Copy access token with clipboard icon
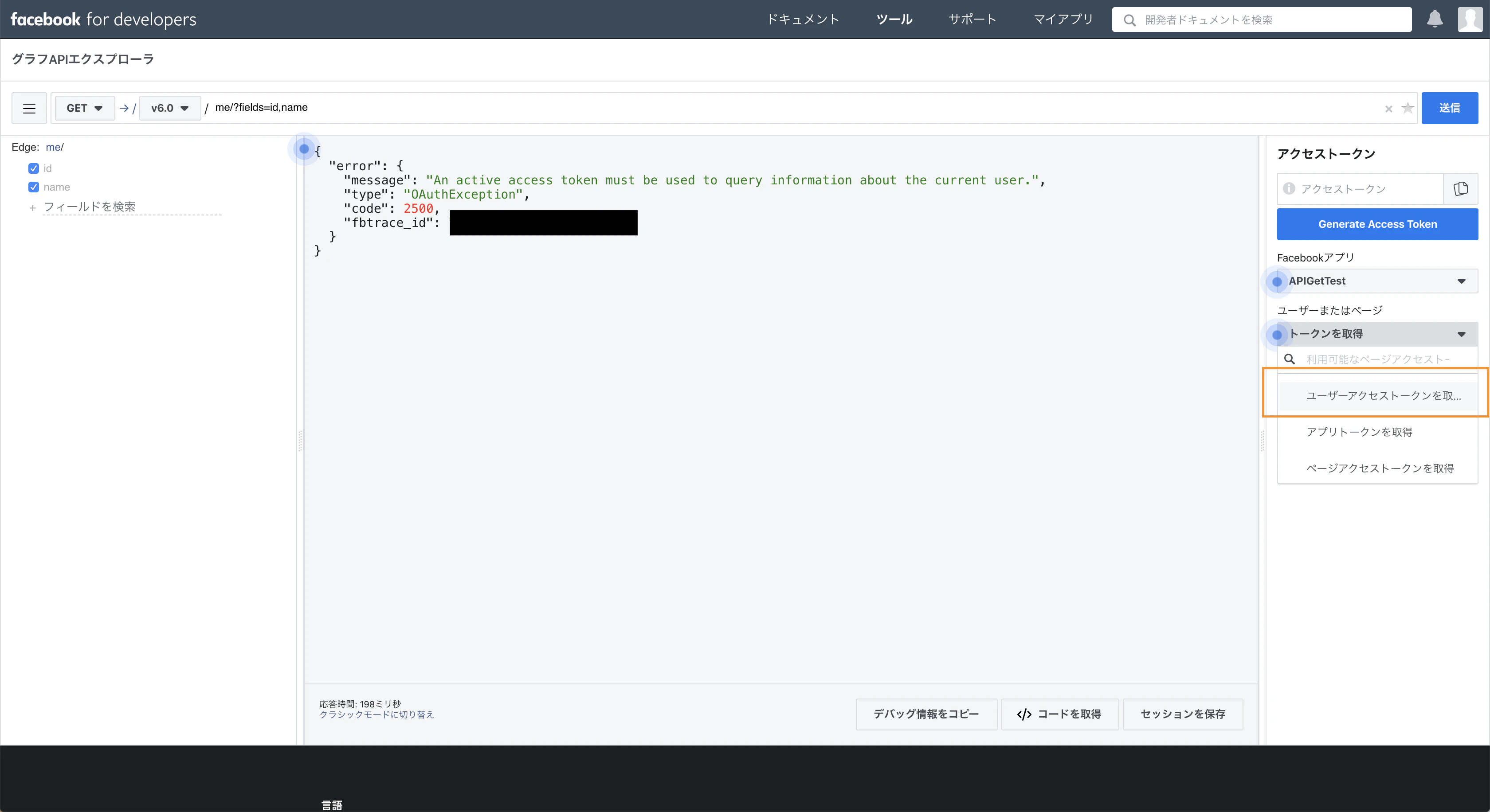Image resolution: width=1490 pixels, height=812 pixels. pos(1460,188)
